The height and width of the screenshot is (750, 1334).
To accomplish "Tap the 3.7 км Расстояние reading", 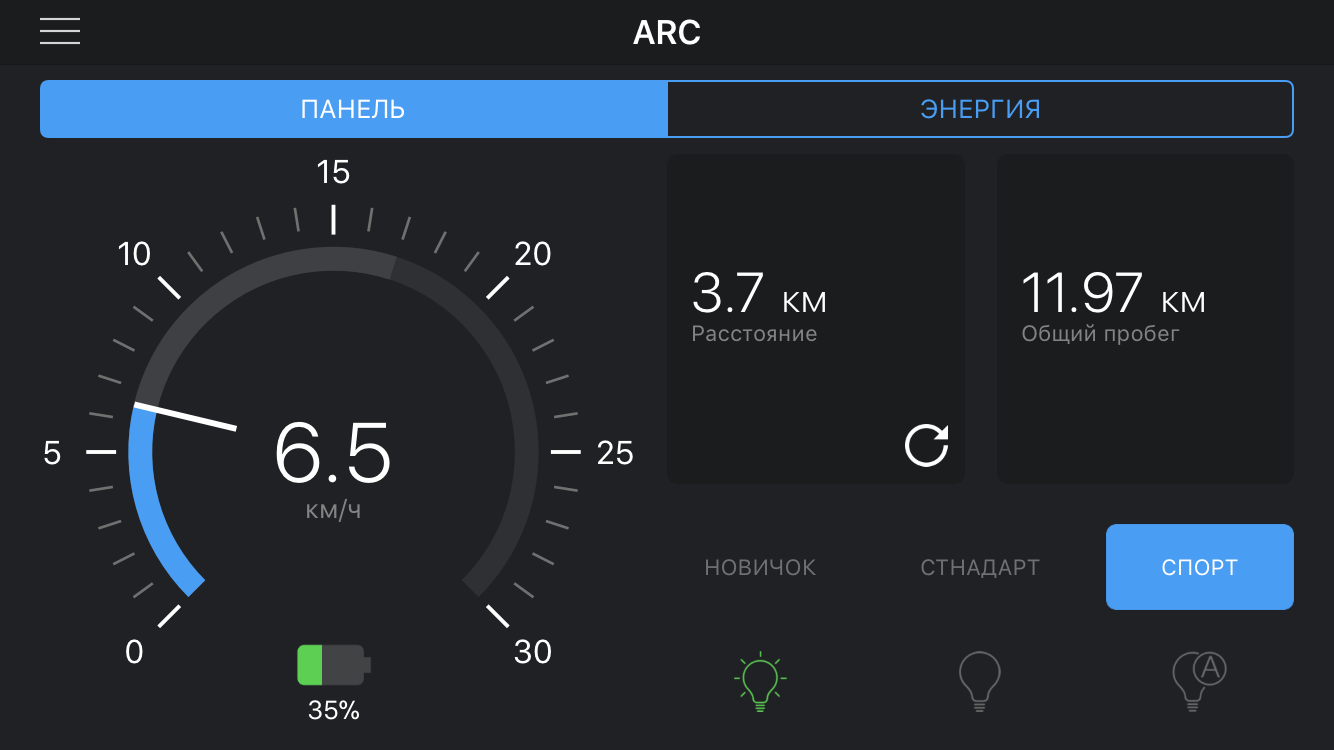I will click(759, 305).
